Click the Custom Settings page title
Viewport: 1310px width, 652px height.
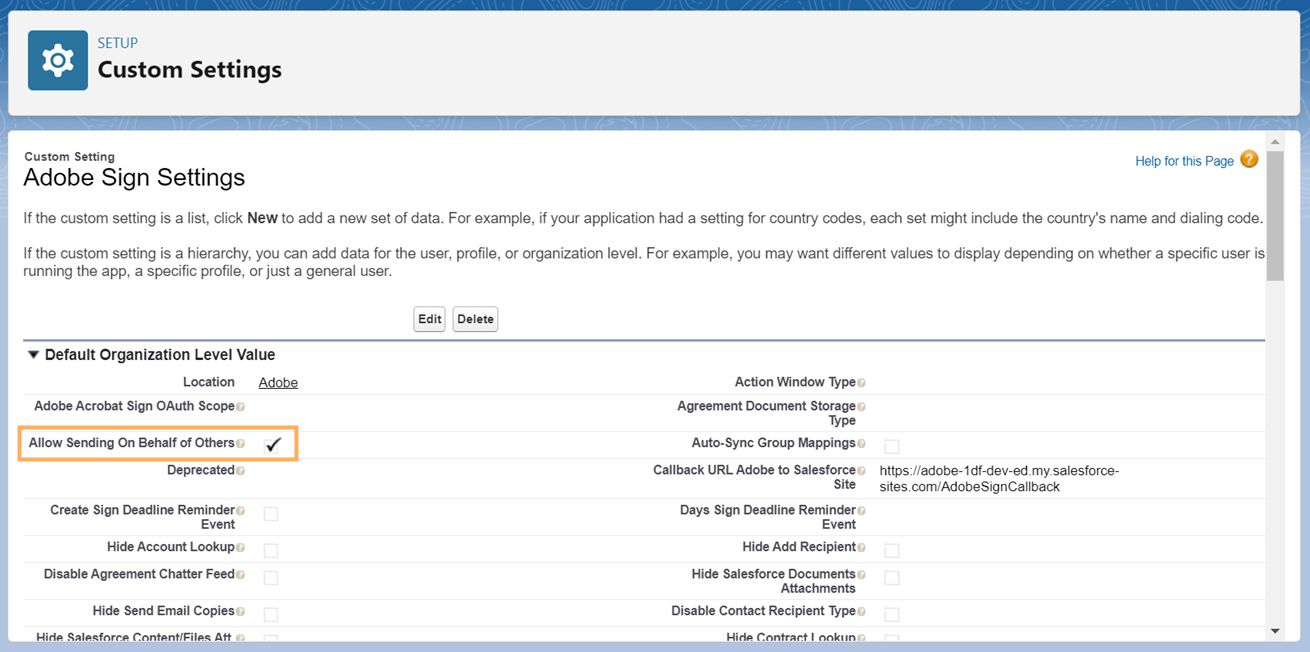189,70
